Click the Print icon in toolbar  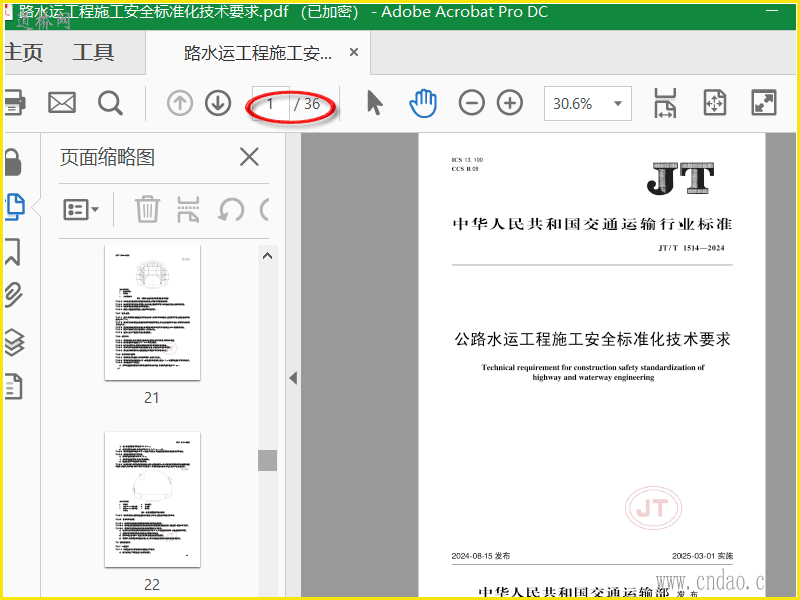(x=15, y=103)
